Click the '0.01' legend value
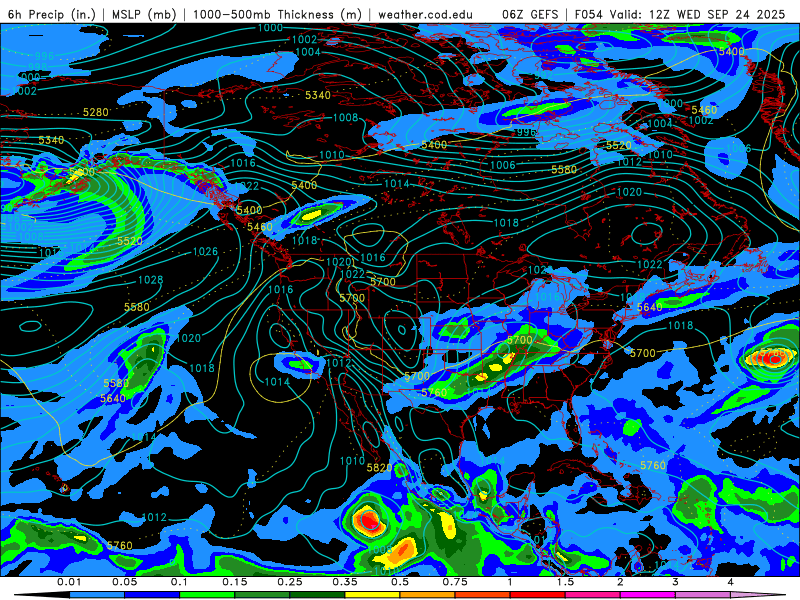The width and height of the screenshot is (800, 600). tap(69, 582)
